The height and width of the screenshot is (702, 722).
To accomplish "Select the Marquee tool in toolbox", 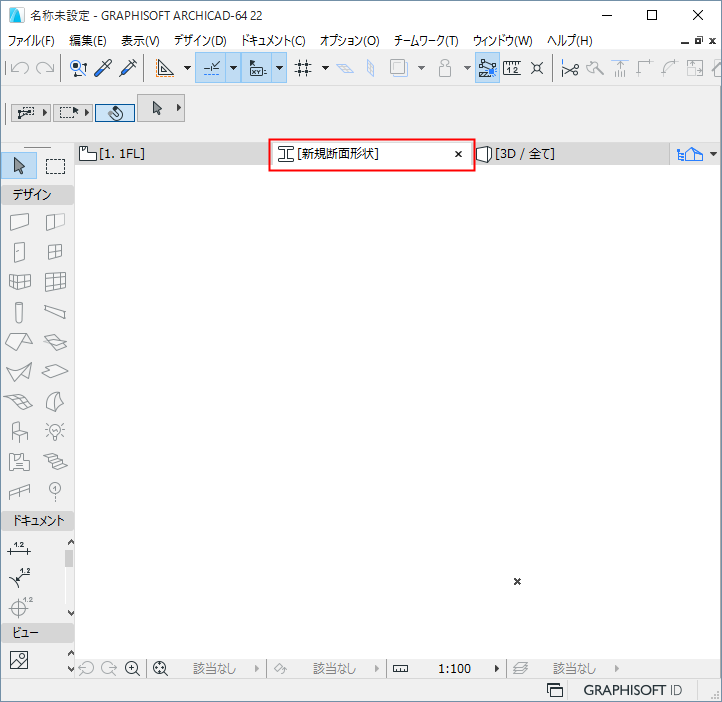I will tap(55, 166).
